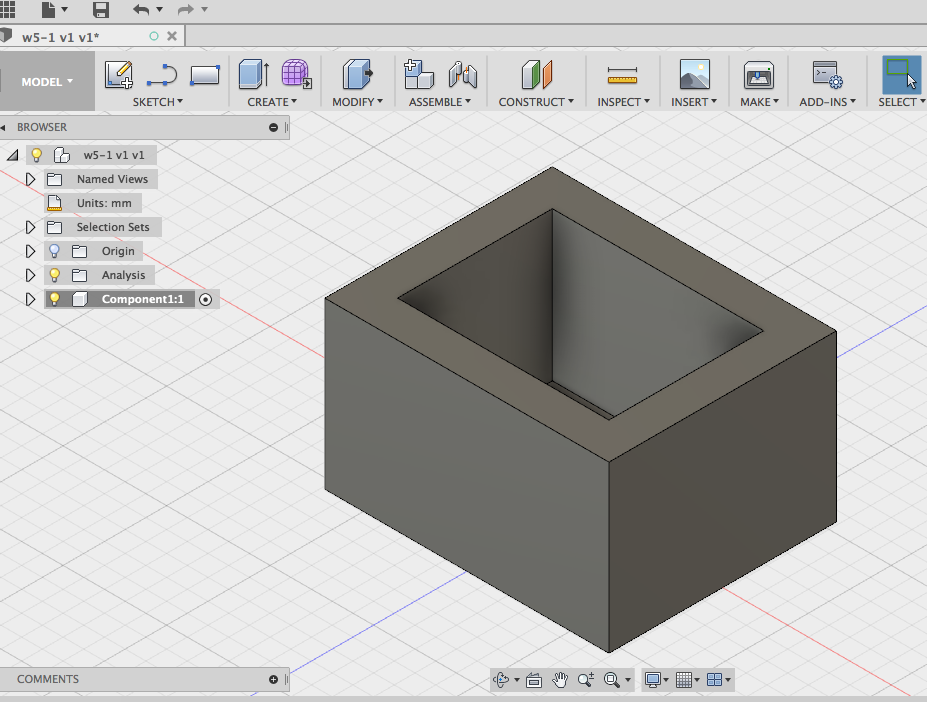The width and height of the screenshot is (927, 702).
Task: Collapse the BROWSER panel arrow
Action: coord(4,127)
